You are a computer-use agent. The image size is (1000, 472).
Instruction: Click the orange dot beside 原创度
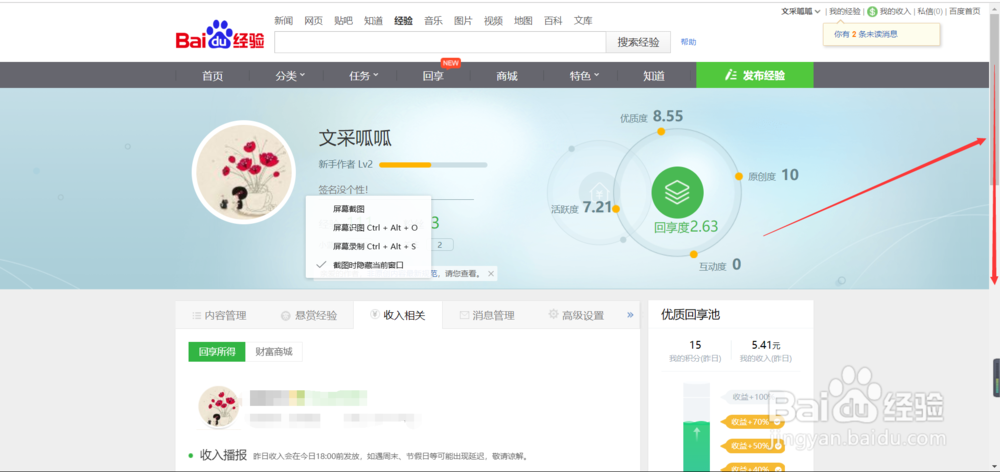(x=739, y=176)
